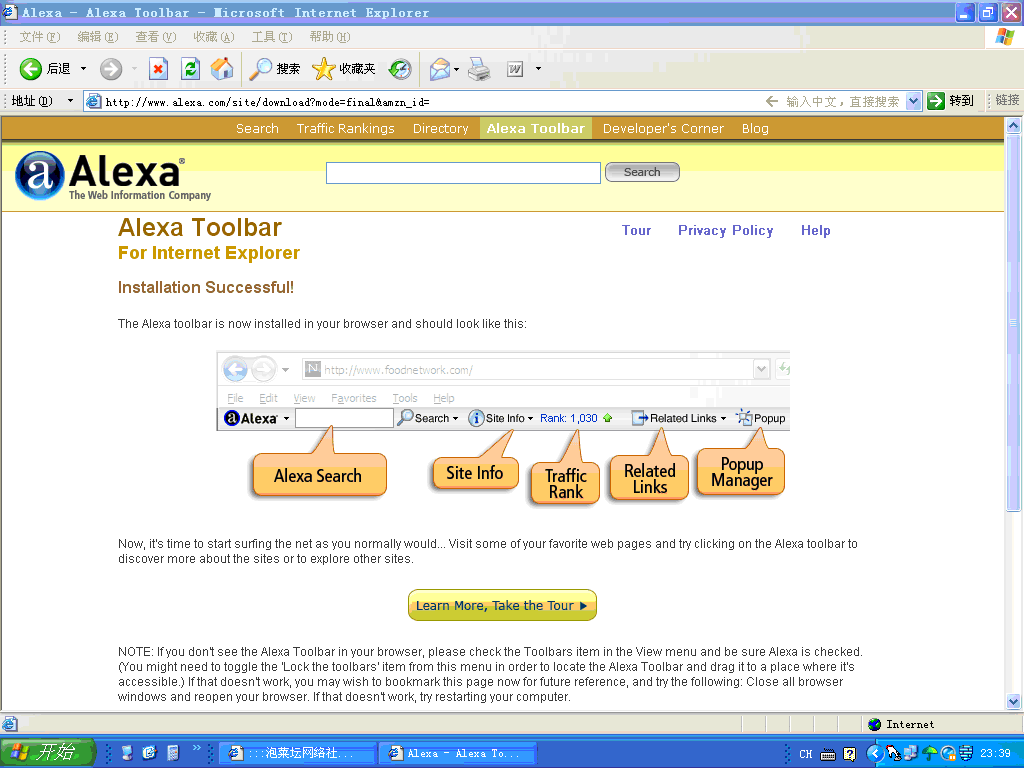Click the IE Forward arrow icon
1024x768 pixels.
pyautogui.click(x=111, y=69)
